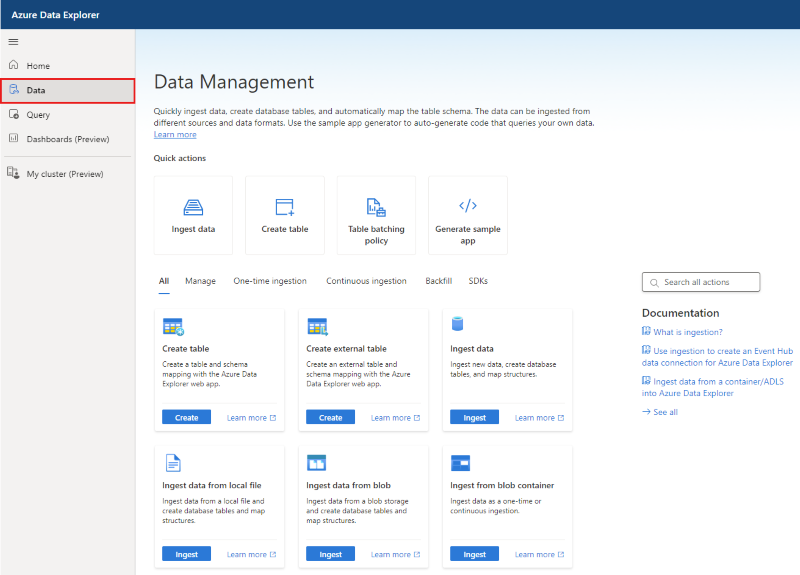Click Ingest button on Ingest data card
This screenshot has width=800, height=575.
(474, 417)
